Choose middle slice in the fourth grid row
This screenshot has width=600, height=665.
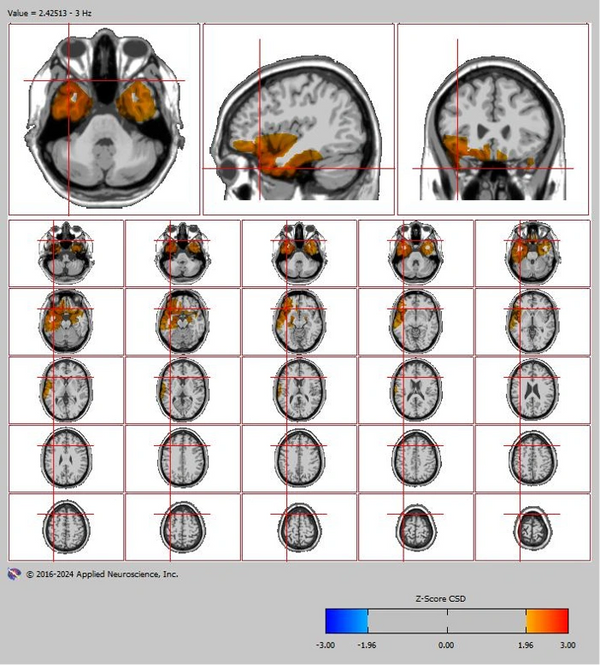point(299,457)
